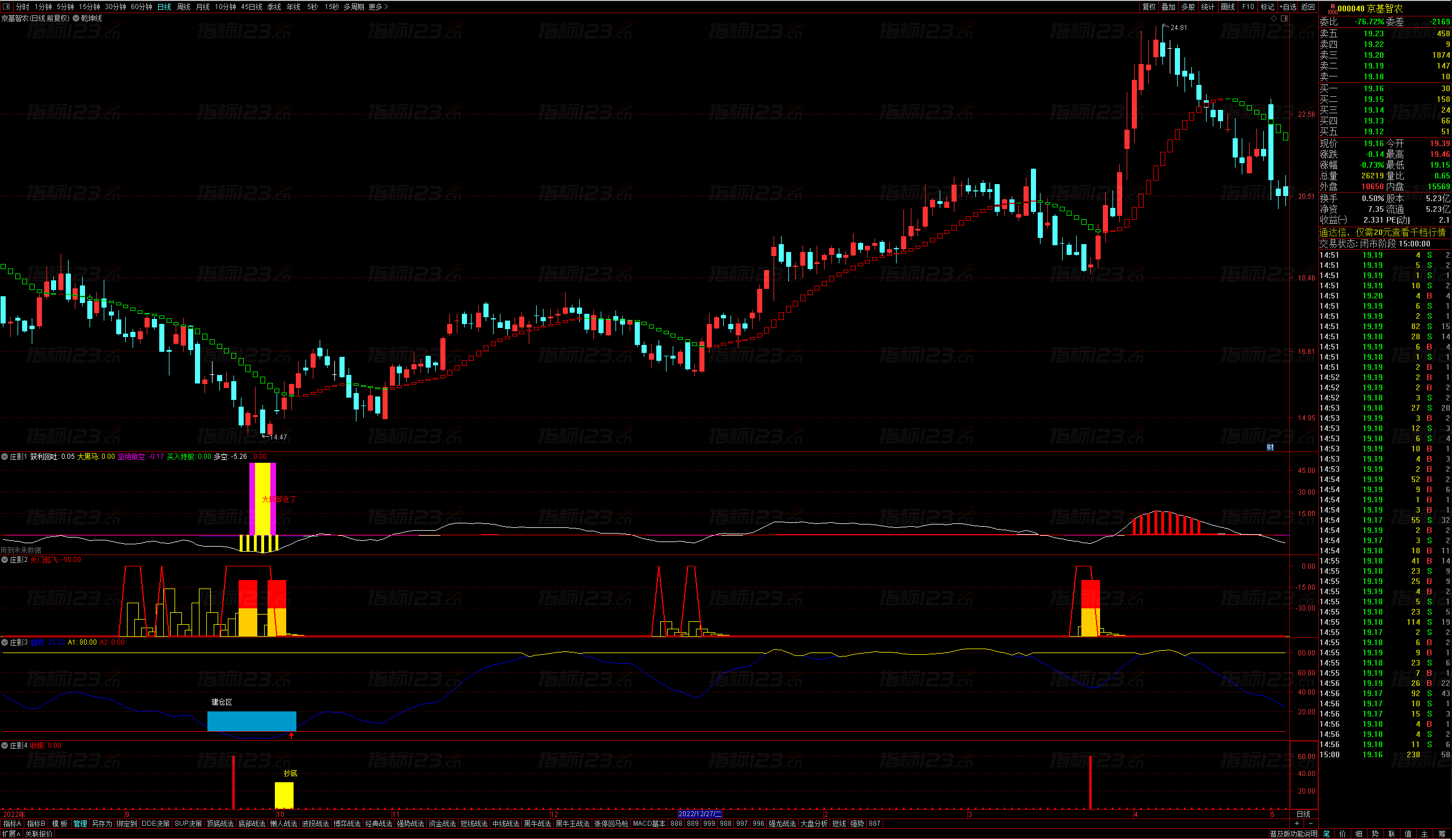Select the MACD基本 indicator tab
Viewport: 1452px width, 840px height.
pos(649,825)
